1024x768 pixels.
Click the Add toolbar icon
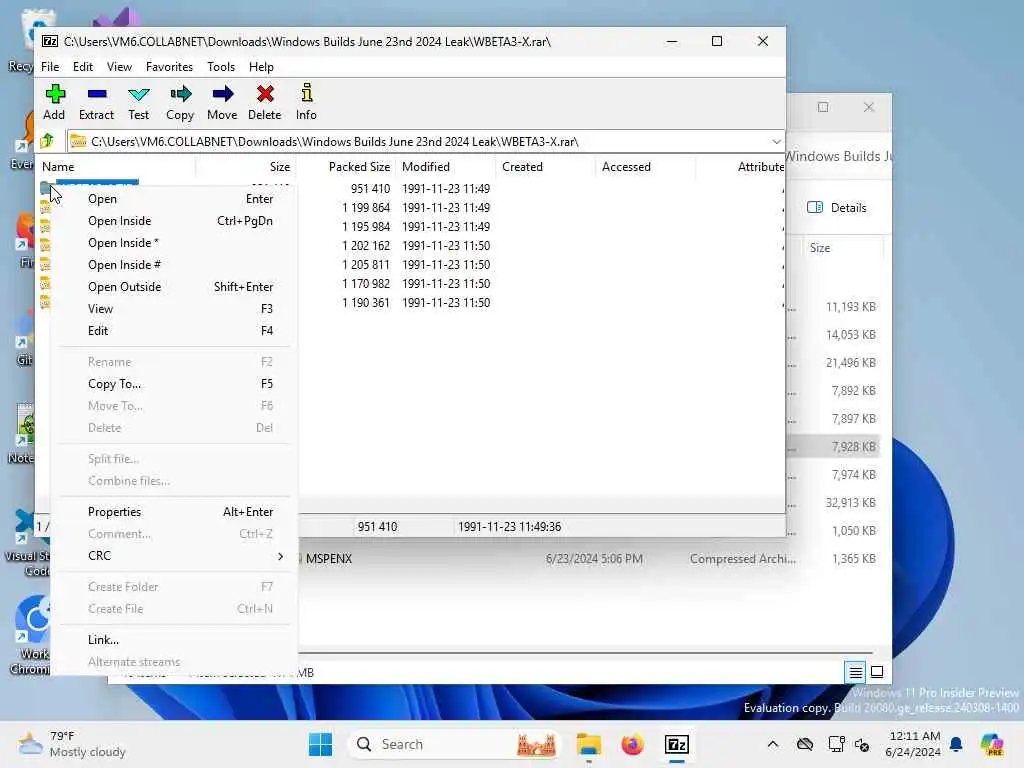(x=54, y=102)
